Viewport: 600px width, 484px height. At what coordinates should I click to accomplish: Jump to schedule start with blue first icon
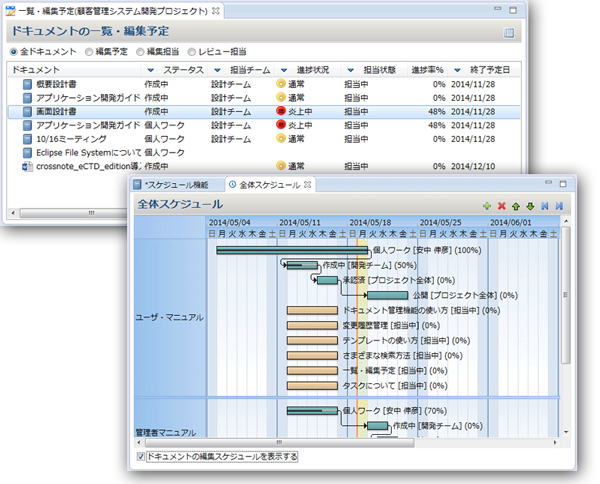tap(545, 205)
